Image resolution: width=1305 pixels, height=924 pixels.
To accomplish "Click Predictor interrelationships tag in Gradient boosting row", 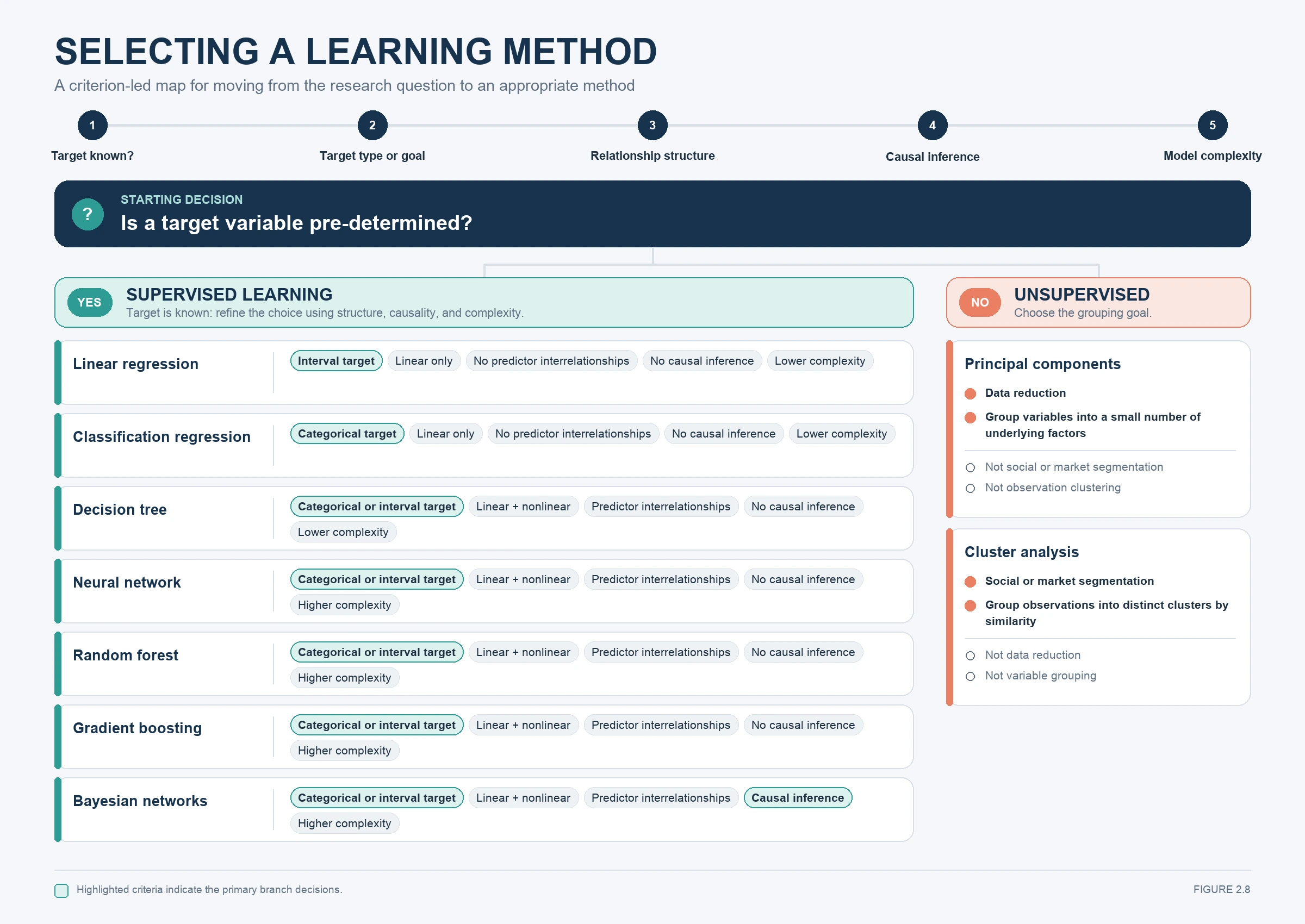I will (x=661, y=725).
